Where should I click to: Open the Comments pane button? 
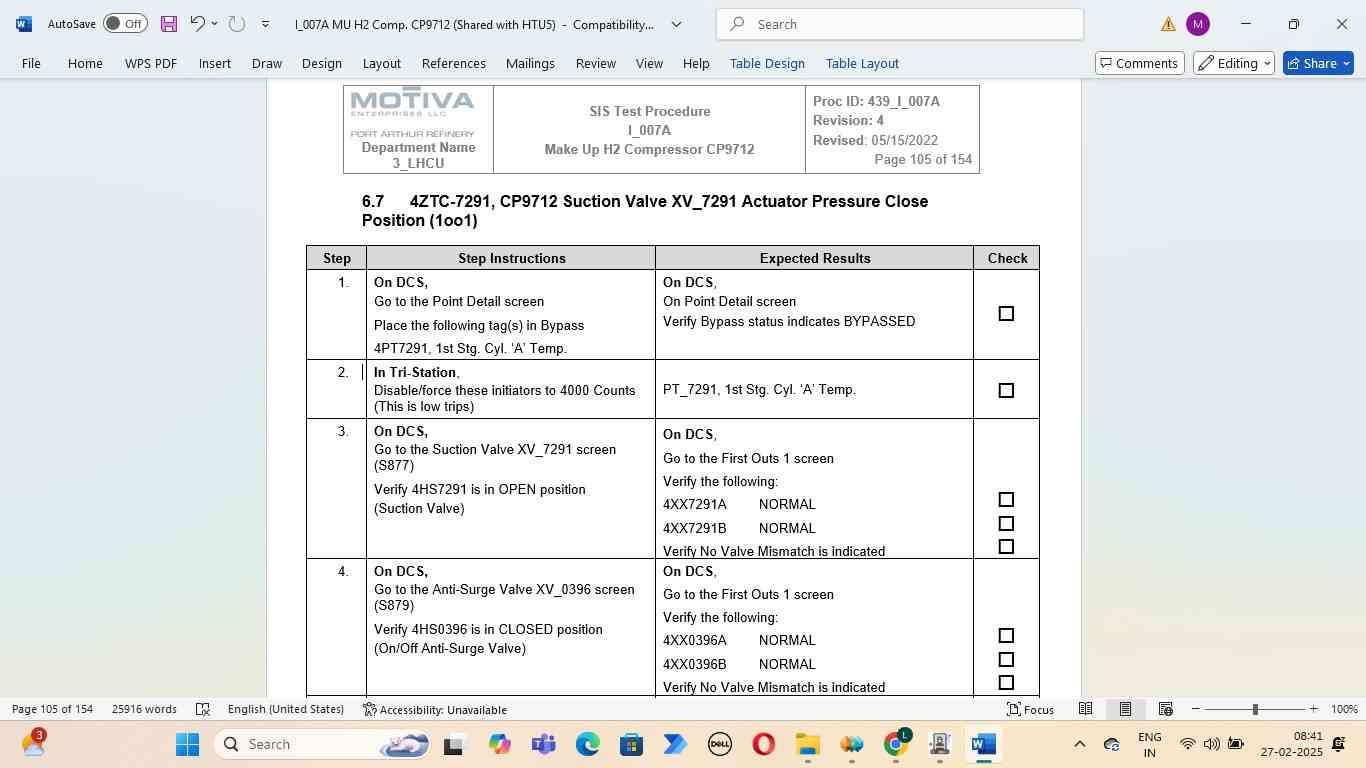pyautogui.click(x=1140, y=63)
